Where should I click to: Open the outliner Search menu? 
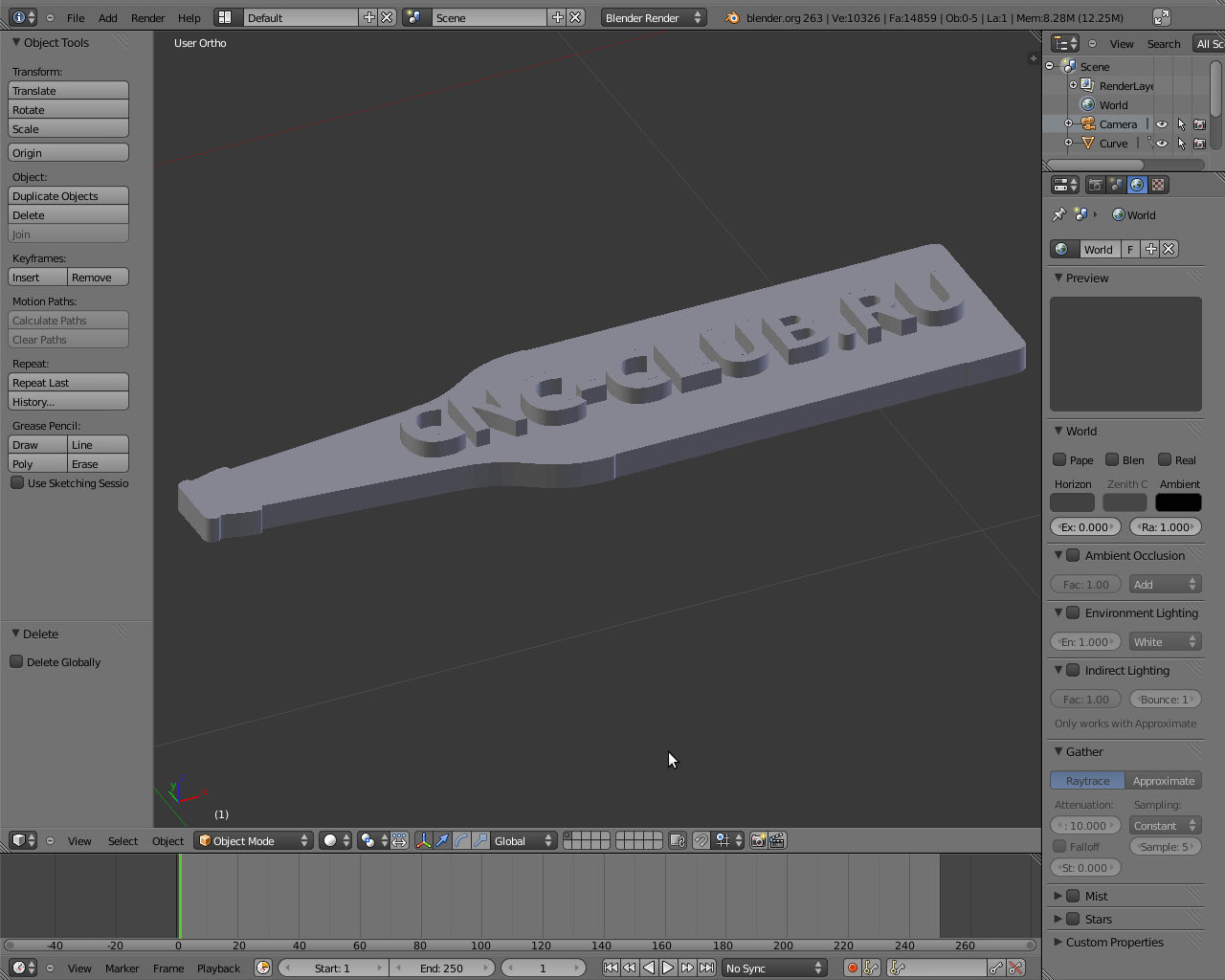coord(1164,43)
